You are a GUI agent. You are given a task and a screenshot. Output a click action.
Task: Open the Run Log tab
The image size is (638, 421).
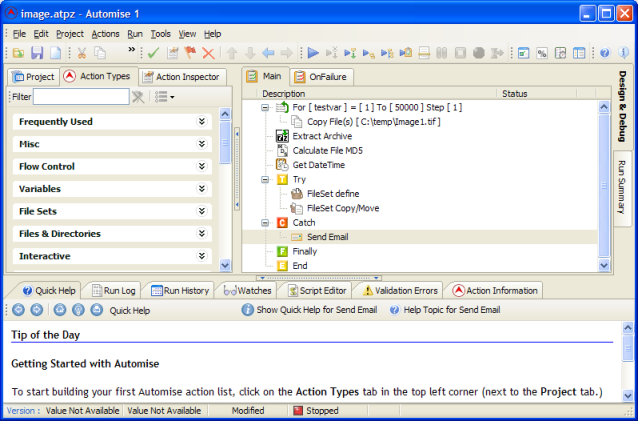(x=112, y=290)
